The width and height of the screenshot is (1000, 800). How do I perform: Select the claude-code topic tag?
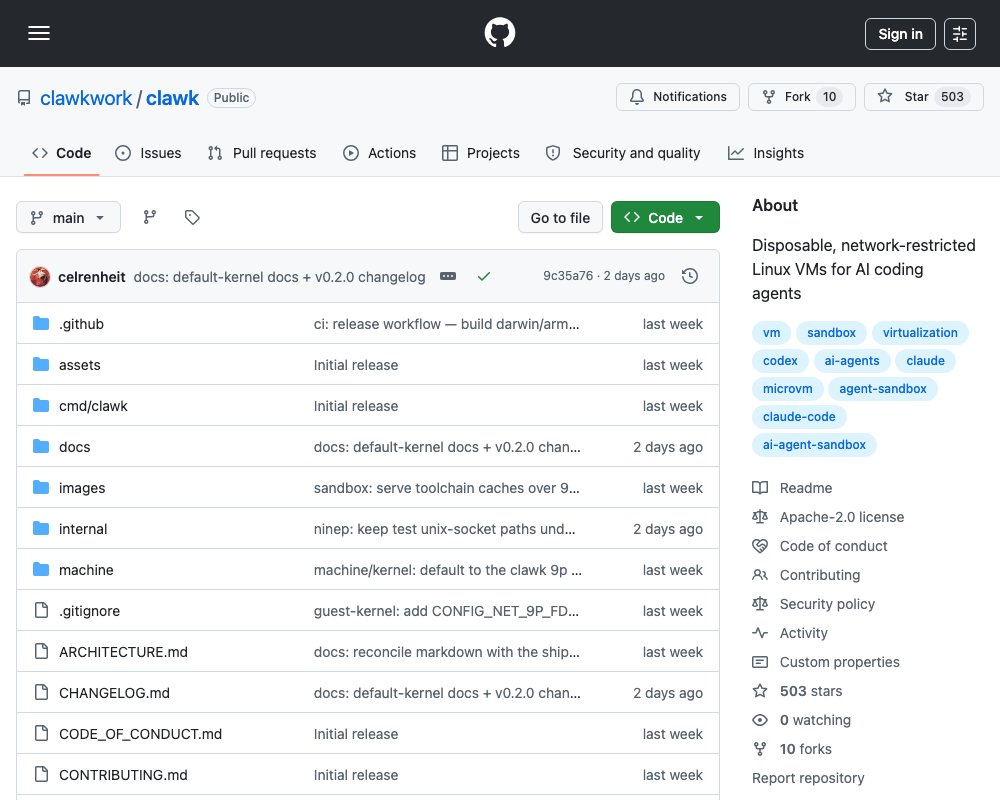pyautogui.click(x=798, y=417)
